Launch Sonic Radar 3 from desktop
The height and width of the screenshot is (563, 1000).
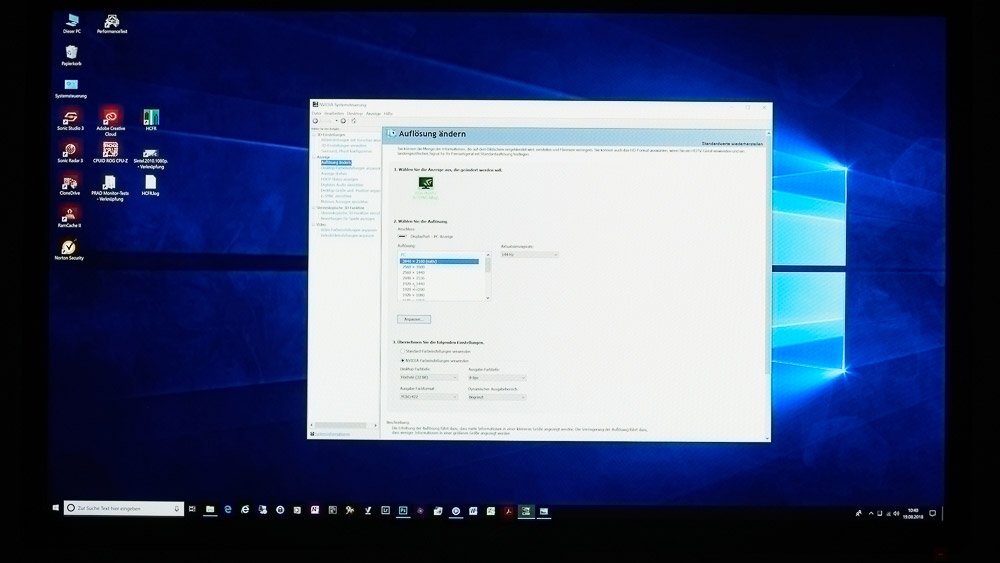pyautogui.click(x=70, y=152)
